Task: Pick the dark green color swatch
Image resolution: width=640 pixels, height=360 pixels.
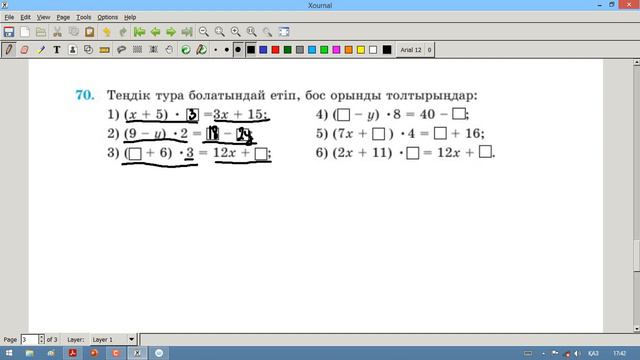Action: [x=288, y=50]
